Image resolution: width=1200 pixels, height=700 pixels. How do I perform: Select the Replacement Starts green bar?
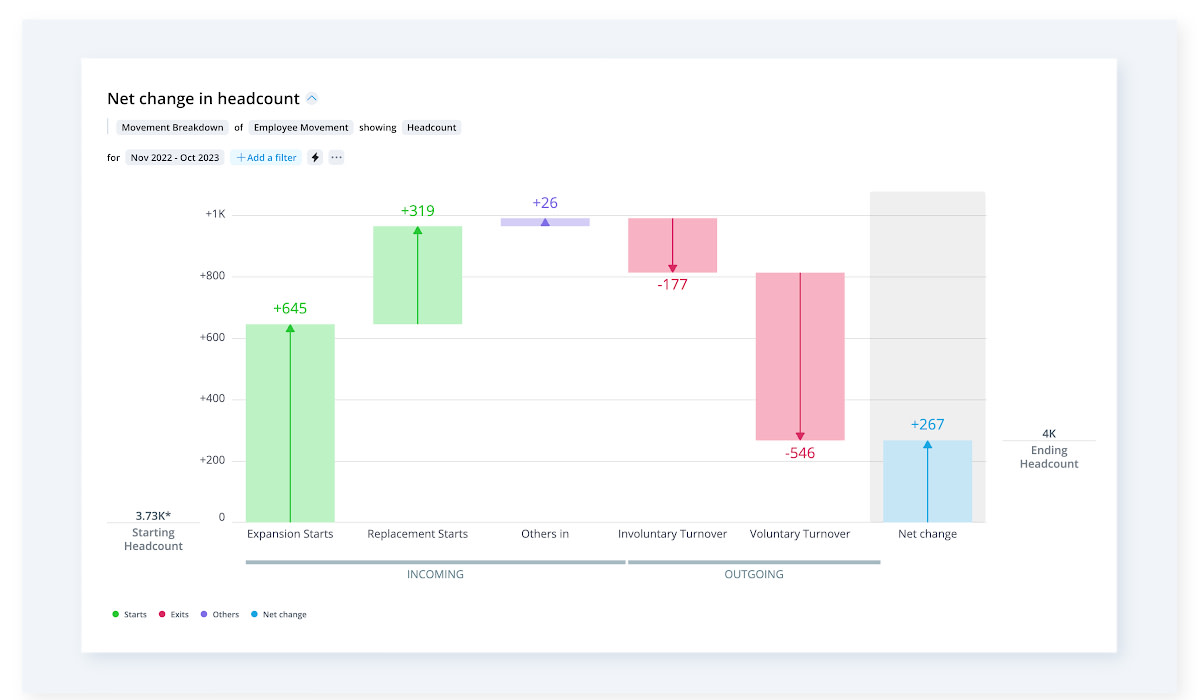pos(418,275)
